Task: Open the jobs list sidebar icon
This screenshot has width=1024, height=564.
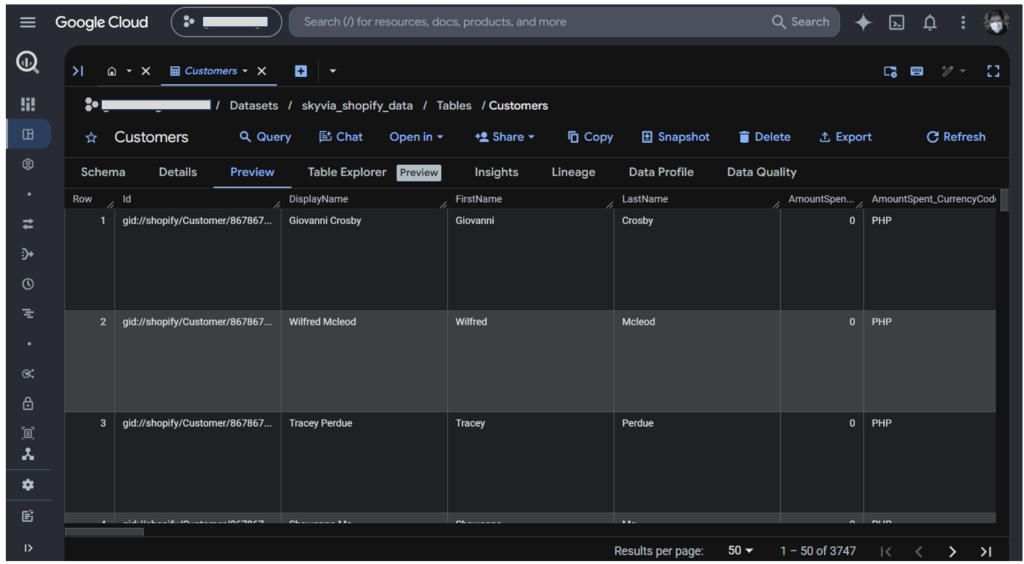Action: click(x=27, y=314)
